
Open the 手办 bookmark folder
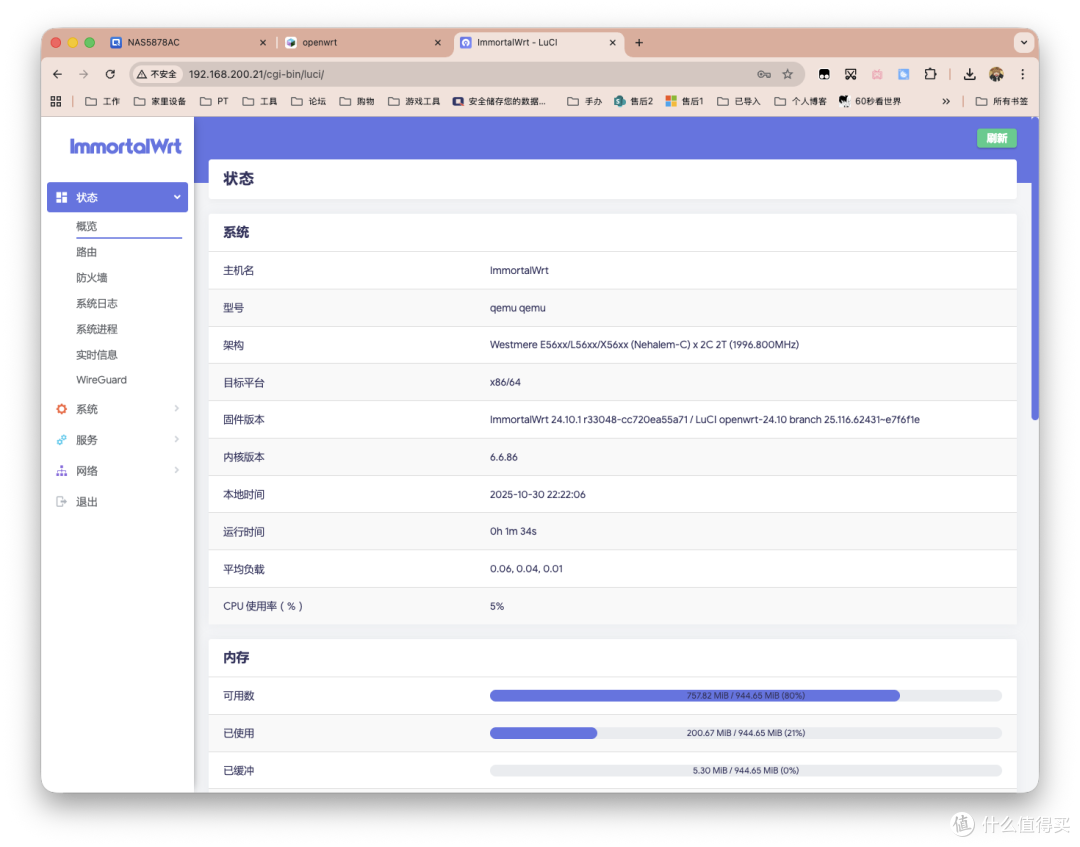click(584, 101)
